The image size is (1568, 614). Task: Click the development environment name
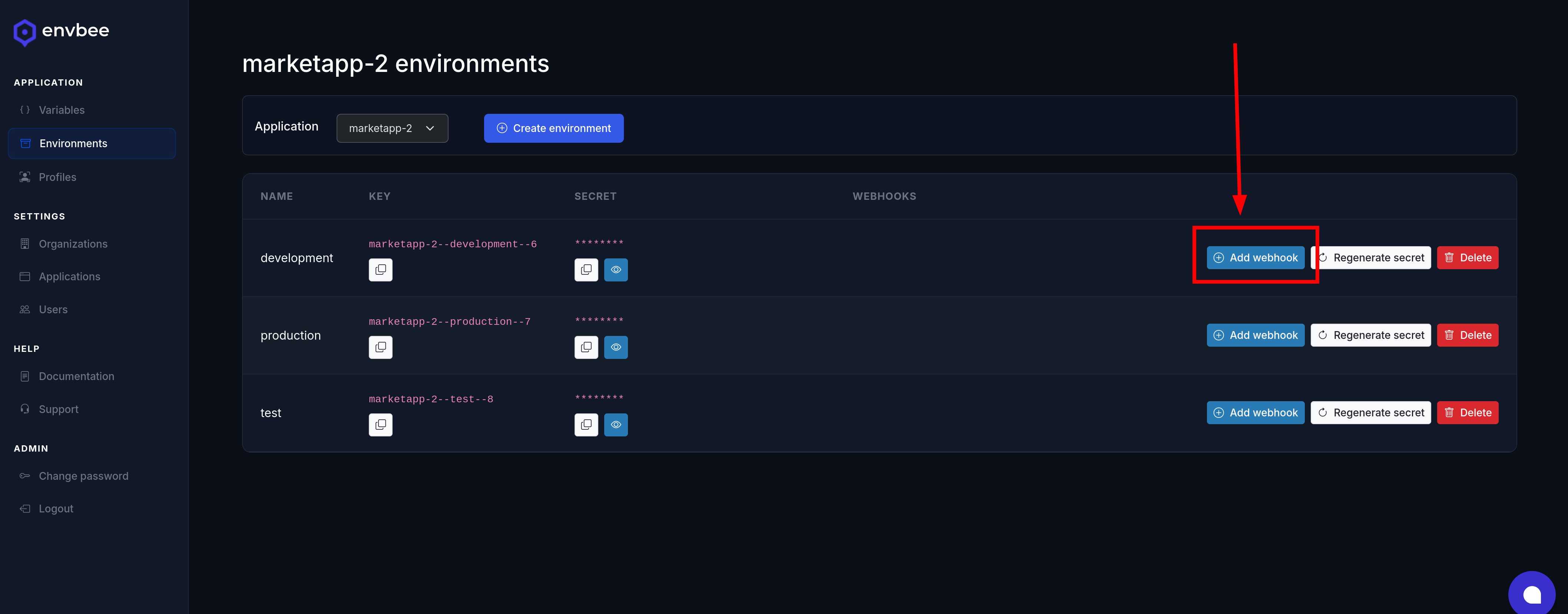(x=297, y=258)
